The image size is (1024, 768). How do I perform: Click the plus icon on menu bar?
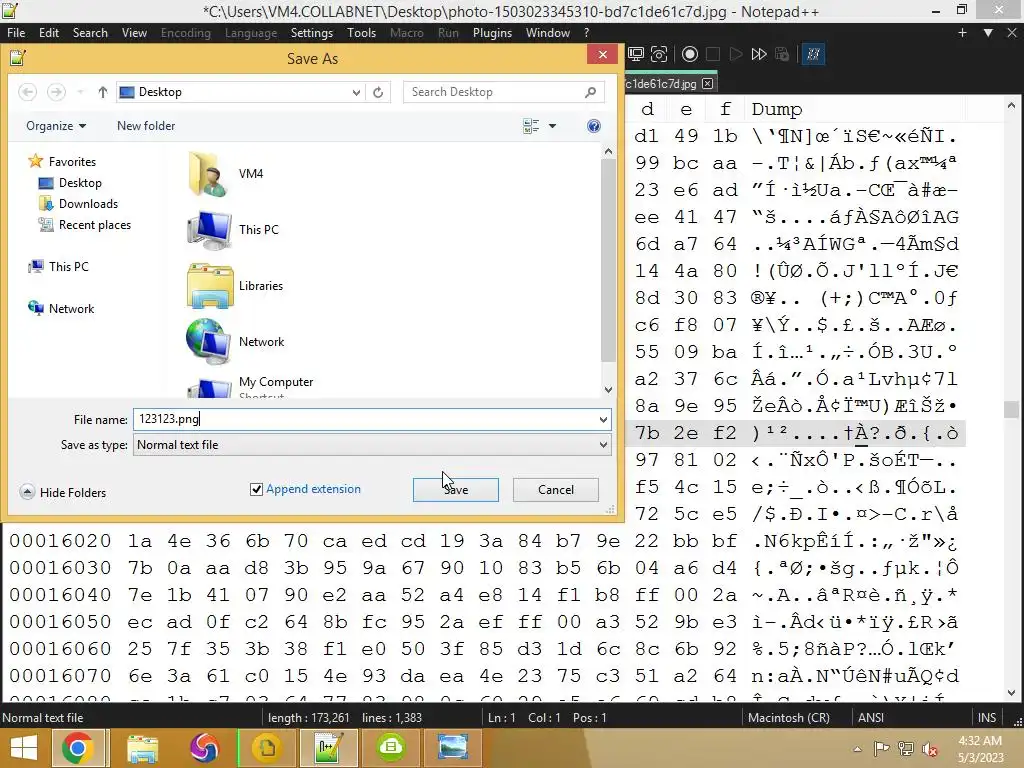[x=962, y=33]
